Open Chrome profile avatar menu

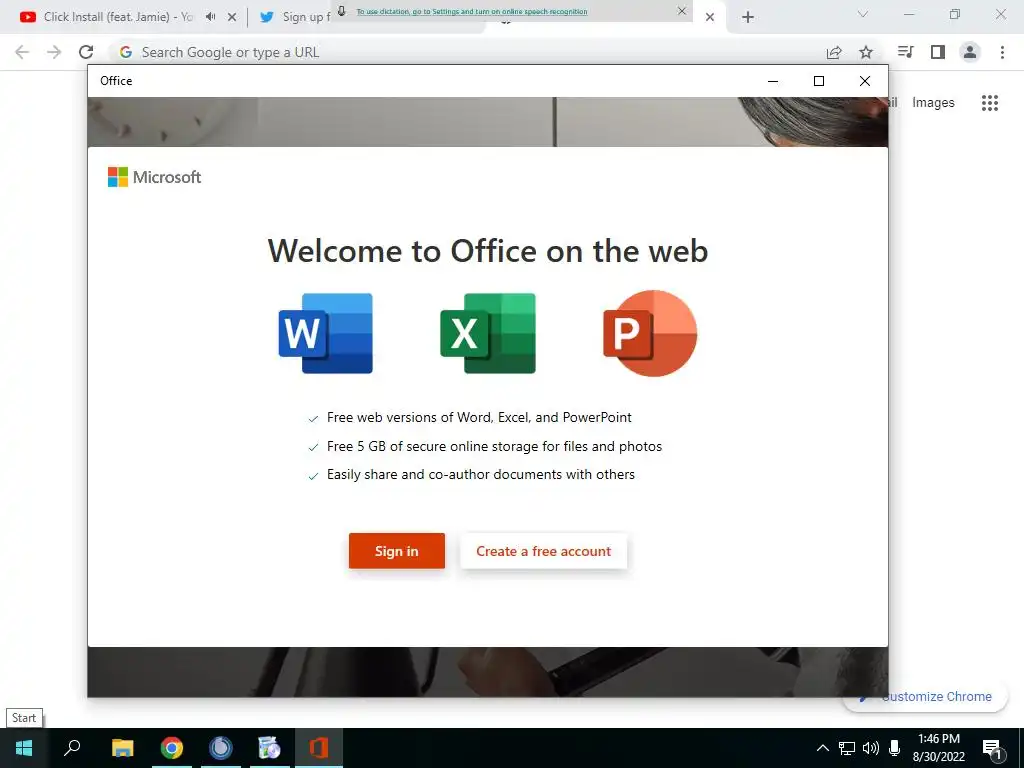click(x=970, y=52)
